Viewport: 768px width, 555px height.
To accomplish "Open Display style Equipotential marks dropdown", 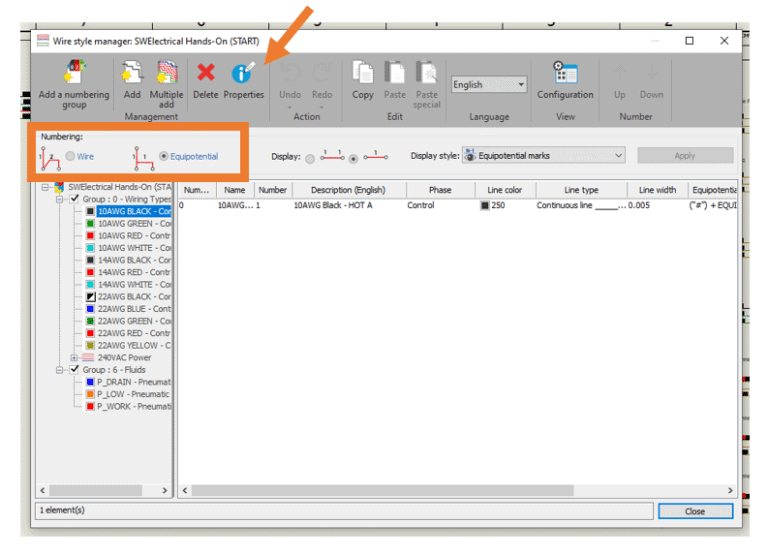I will 544,155.
